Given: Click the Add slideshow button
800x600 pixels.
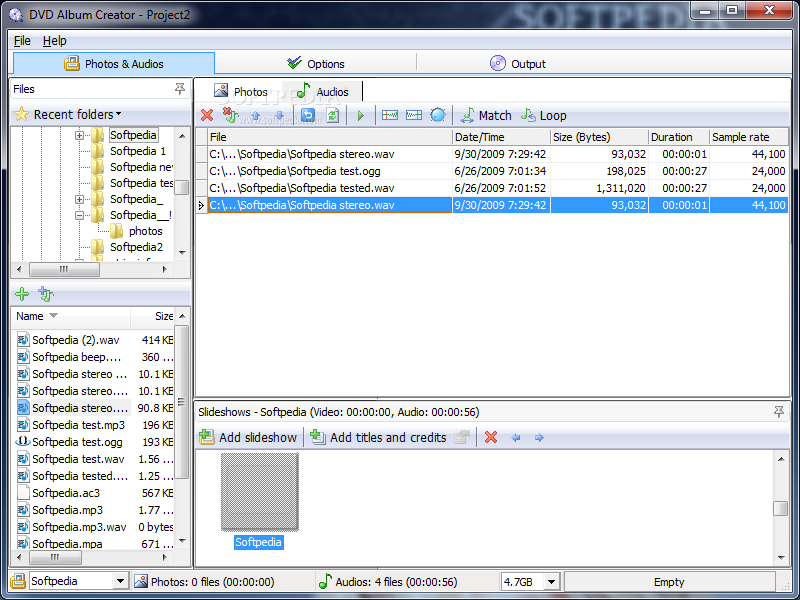Looking at the screenshot, I should point(248,437).
